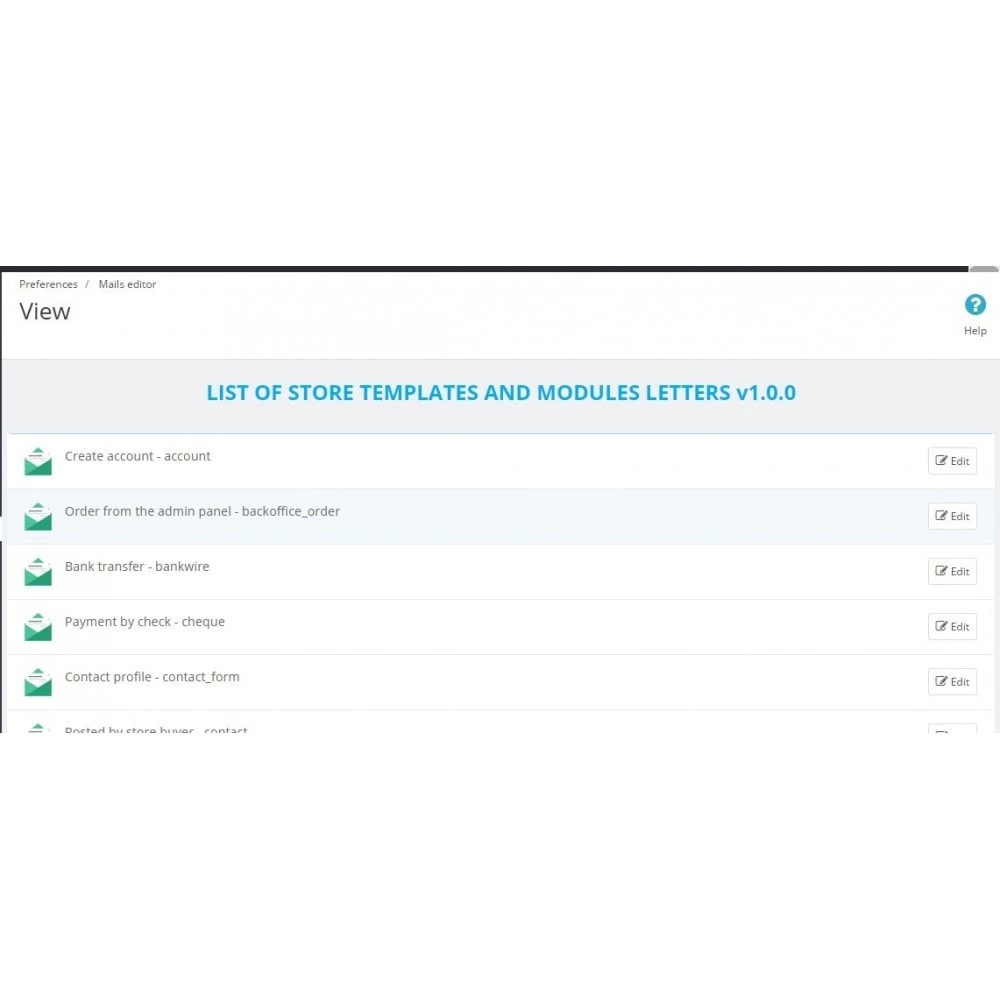The image size is (1000, 1000).
Task: Select the Order from the admin panel row
Action: [x=202, y=511]
